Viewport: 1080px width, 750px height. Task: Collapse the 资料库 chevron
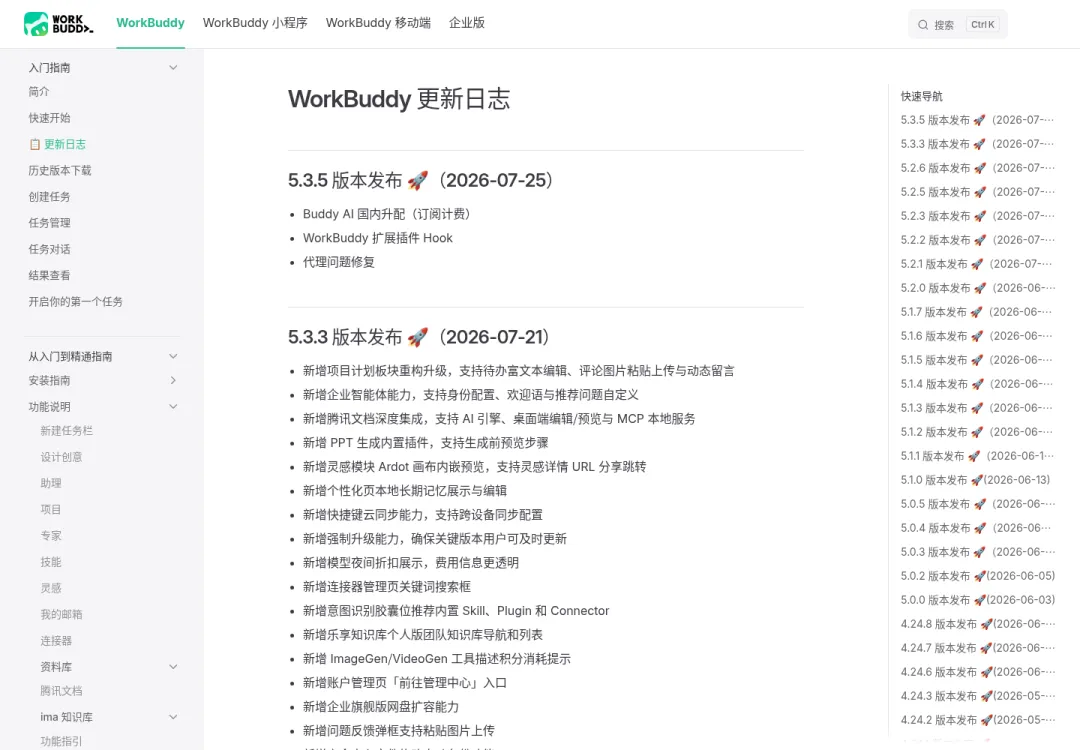point(174,667)
